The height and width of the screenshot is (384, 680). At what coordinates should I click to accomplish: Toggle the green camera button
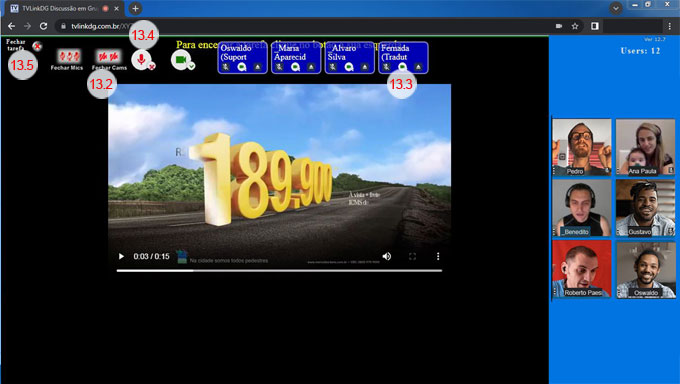[182, 60]
